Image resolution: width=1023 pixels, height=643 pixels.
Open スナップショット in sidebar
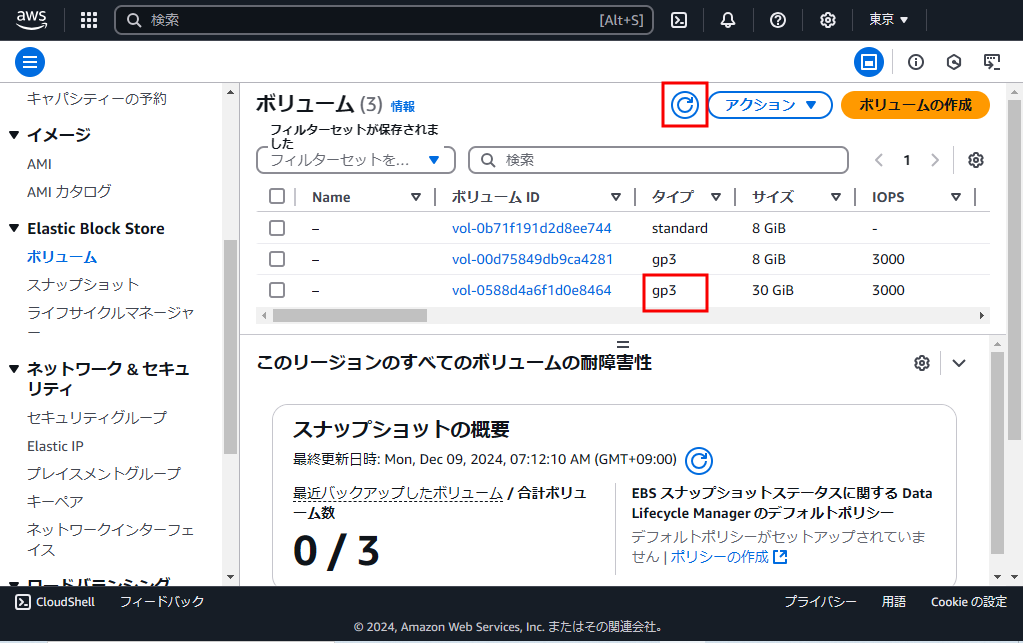pos(83,285)
